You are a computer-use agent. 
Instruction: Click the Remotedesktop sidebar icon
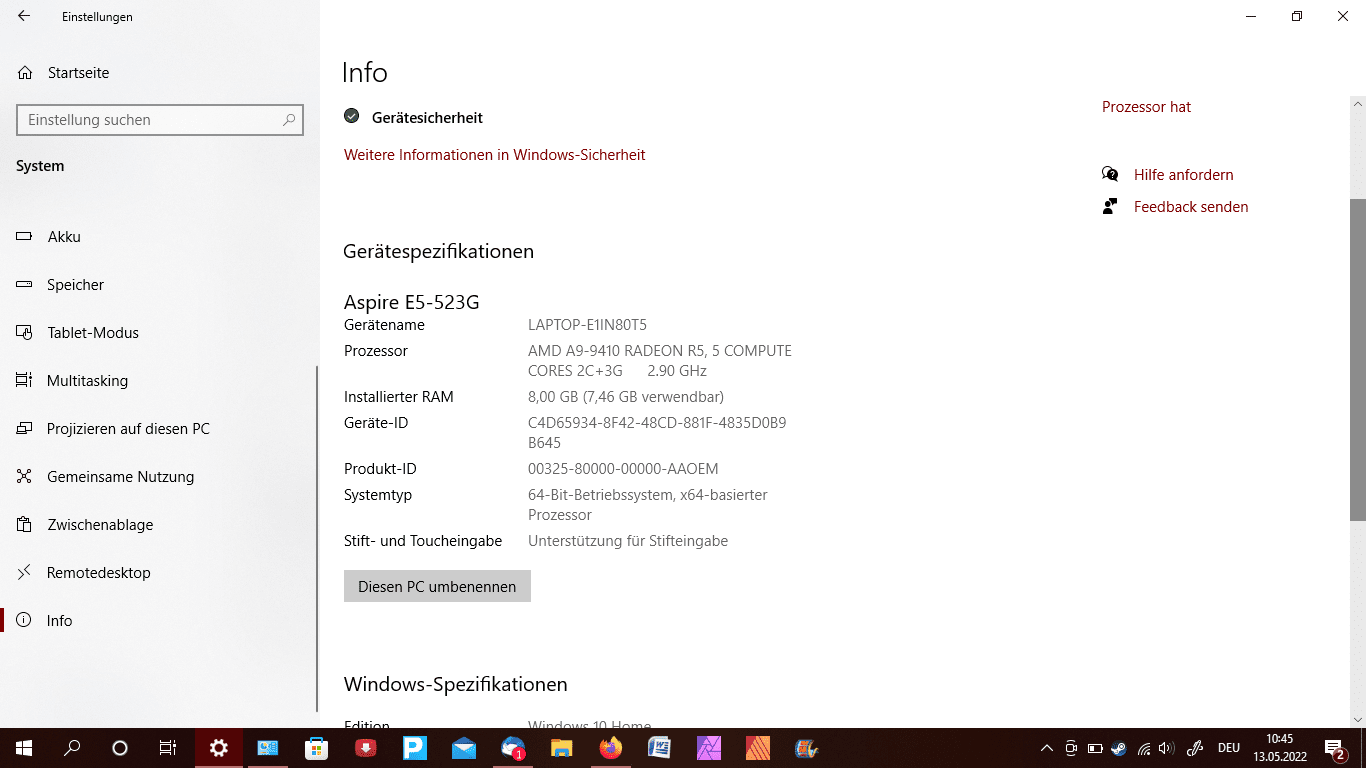pos(25,573)
